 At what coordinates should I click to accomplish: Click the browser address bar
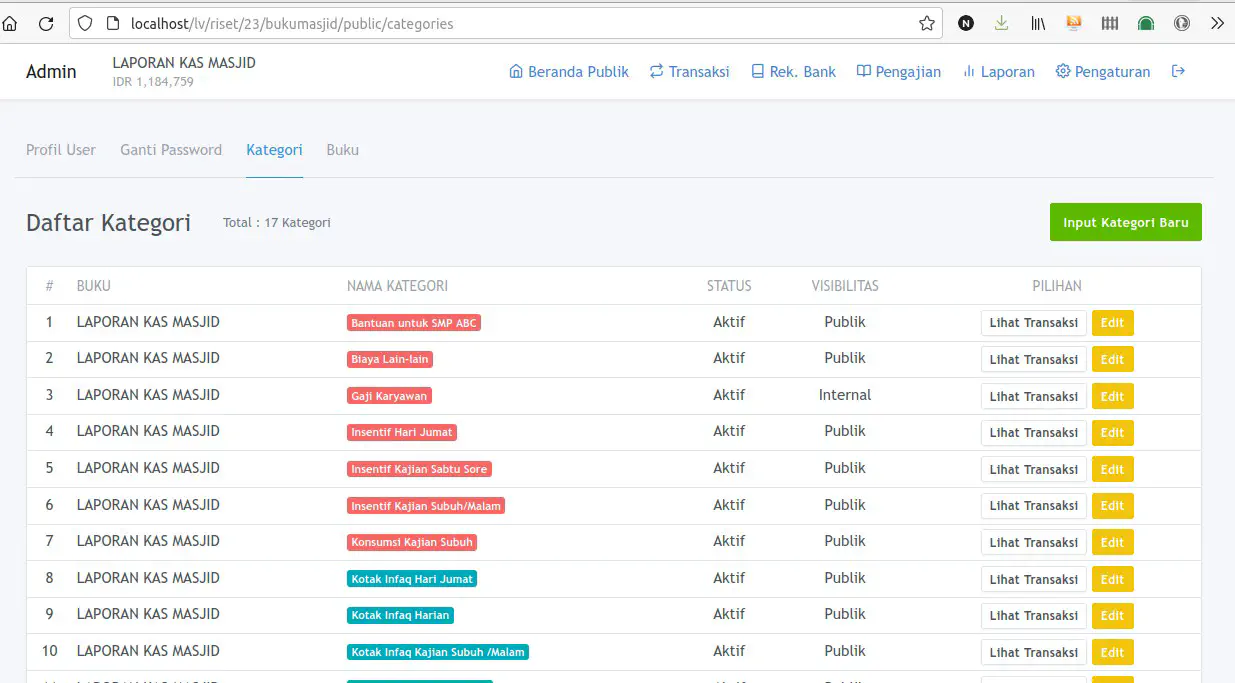pyautogui.click(x=500, y=23)
